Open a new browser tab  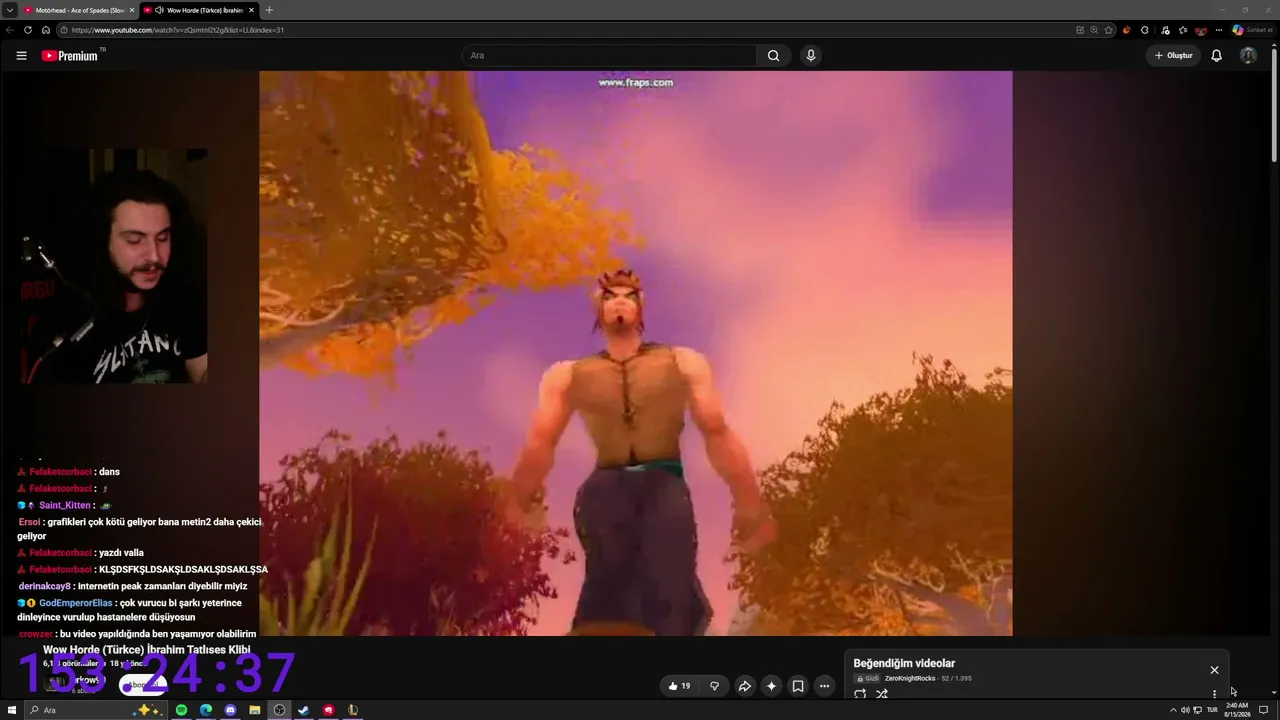pyautogui.click(x=269, y=10)
